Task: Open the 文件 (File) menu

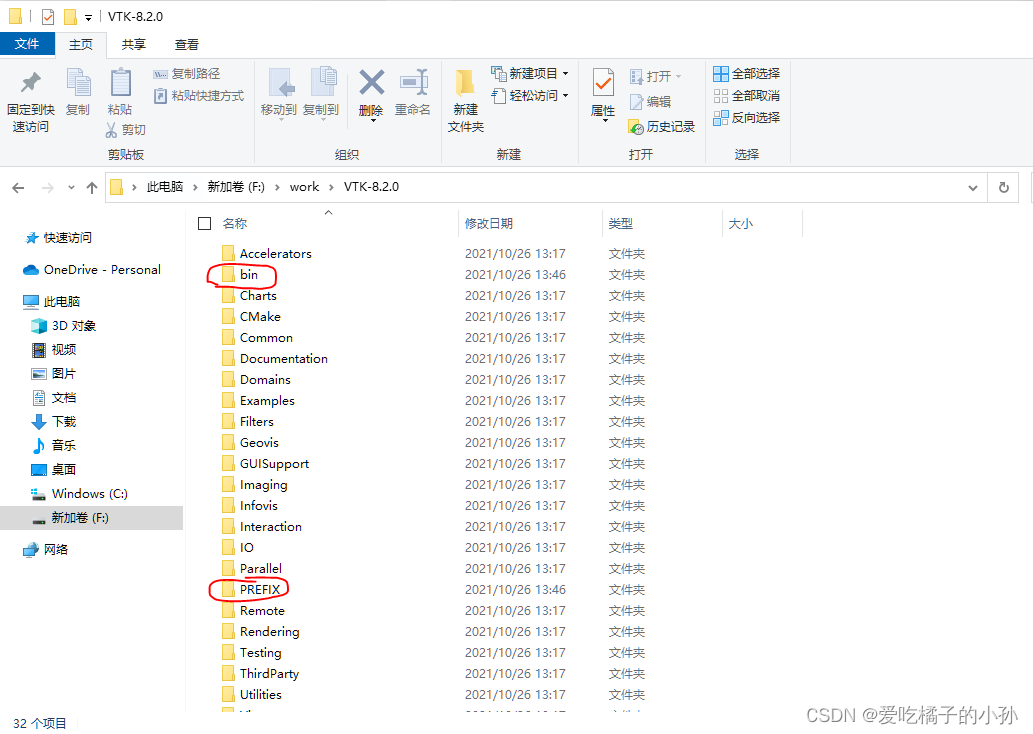Action: 29,44
